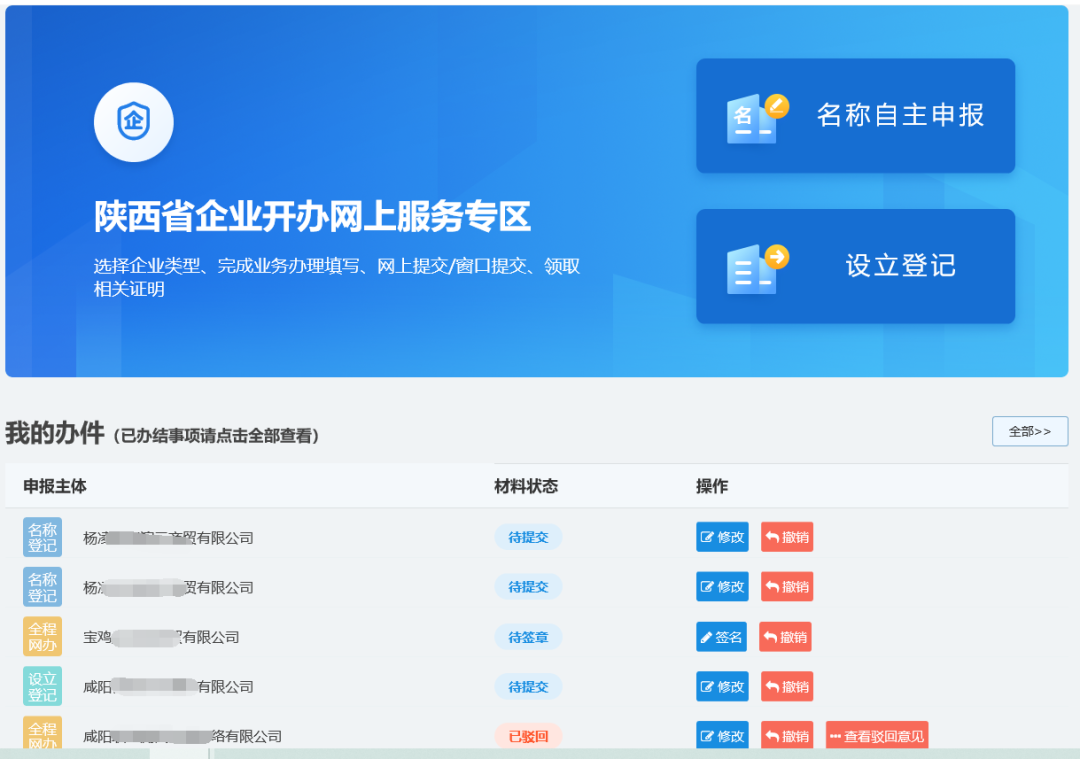Viewport: 1080px width, 759px height.
Task: Click the 全部>> link
Action: click(x=1029, y=431)
